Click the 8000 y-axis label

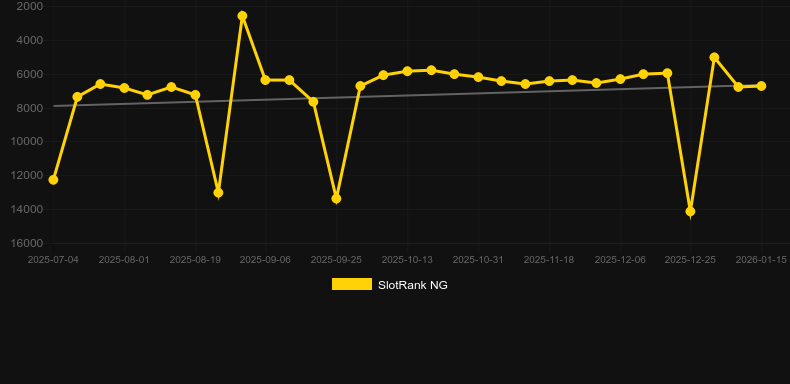point(30,108)
